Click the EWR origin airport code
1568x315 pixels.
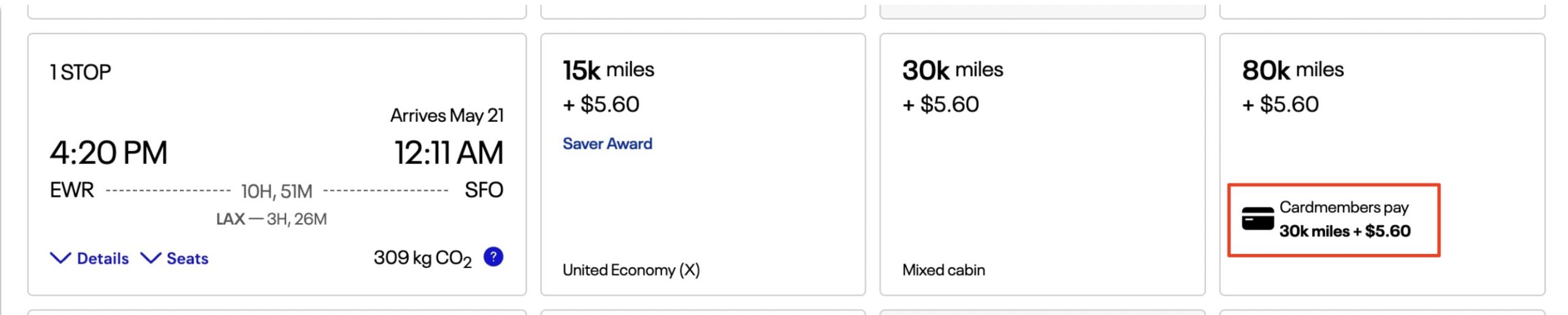(x=72, y=190)
